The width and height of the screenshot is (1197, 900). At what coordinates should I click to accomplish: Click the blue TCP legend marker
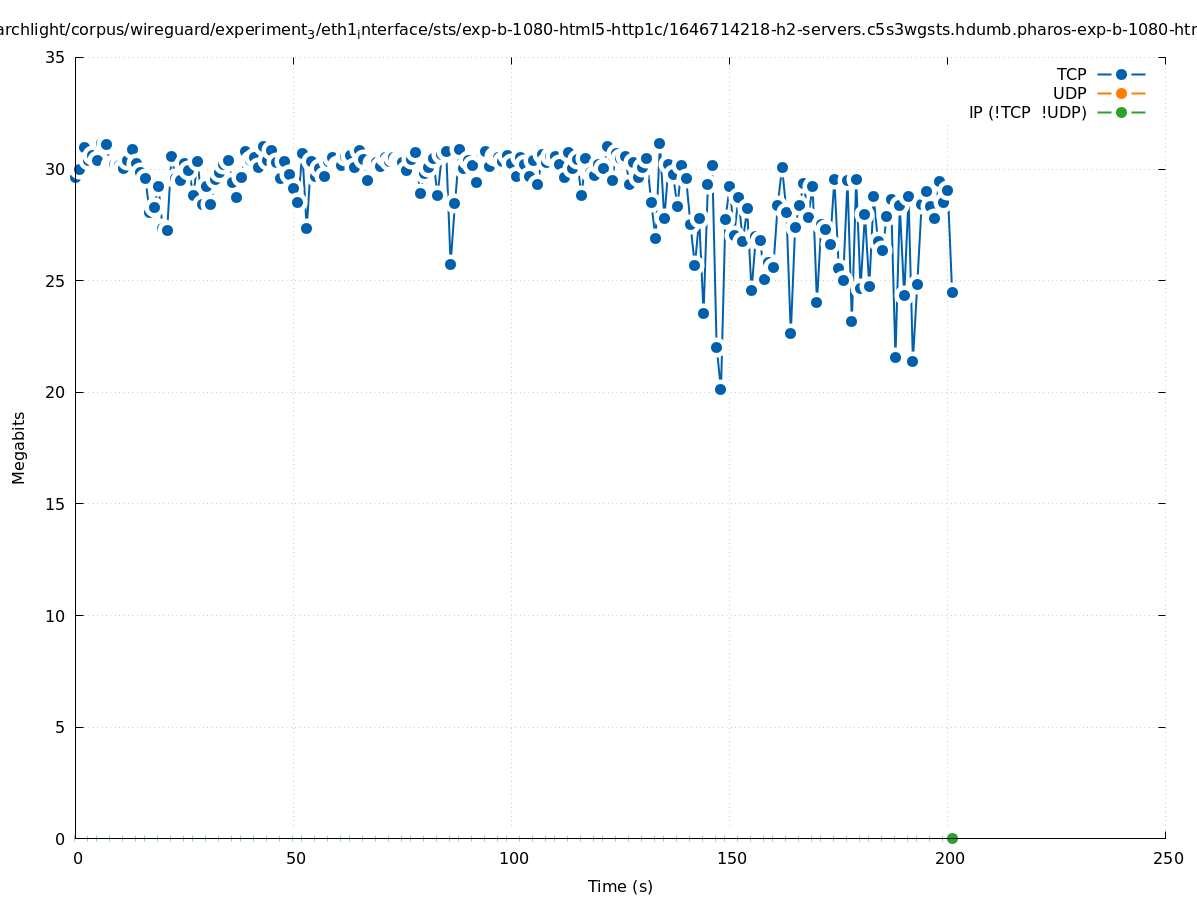pos(1121,74)
